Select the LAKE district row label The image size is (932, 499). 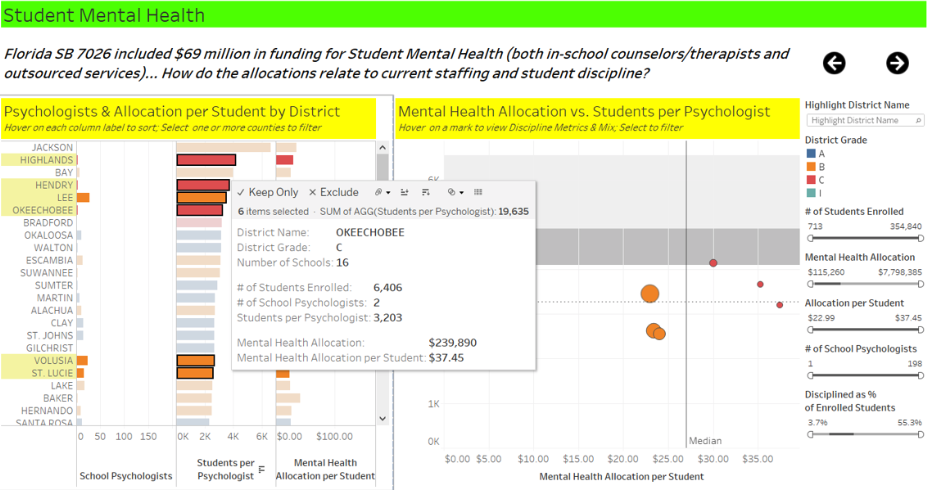click(62, 386)
